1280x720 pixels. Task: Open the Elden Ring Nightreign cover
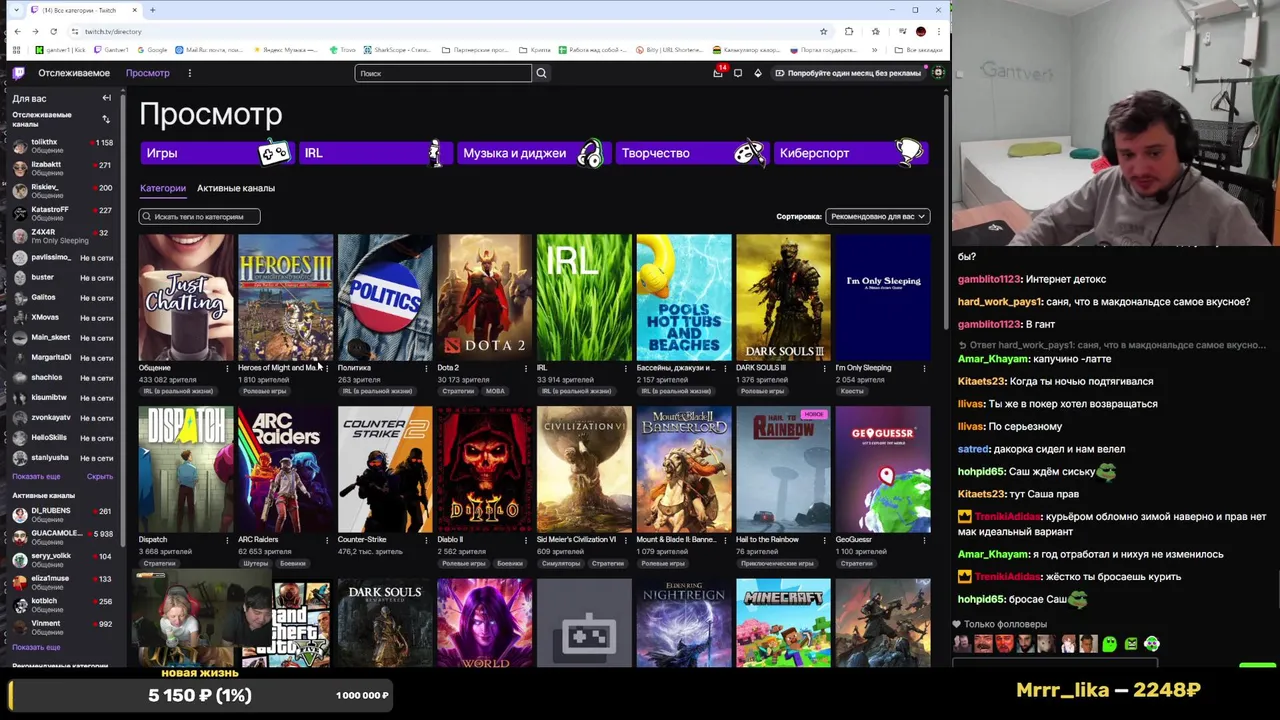(684, 622)
